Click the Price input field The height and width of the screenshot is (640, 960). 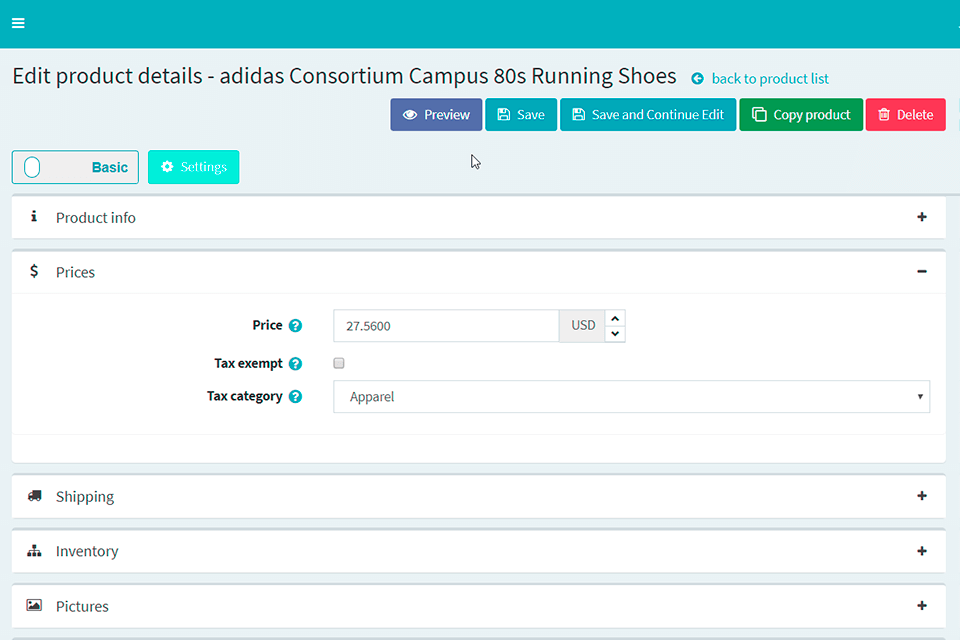[x=446, y=326]
